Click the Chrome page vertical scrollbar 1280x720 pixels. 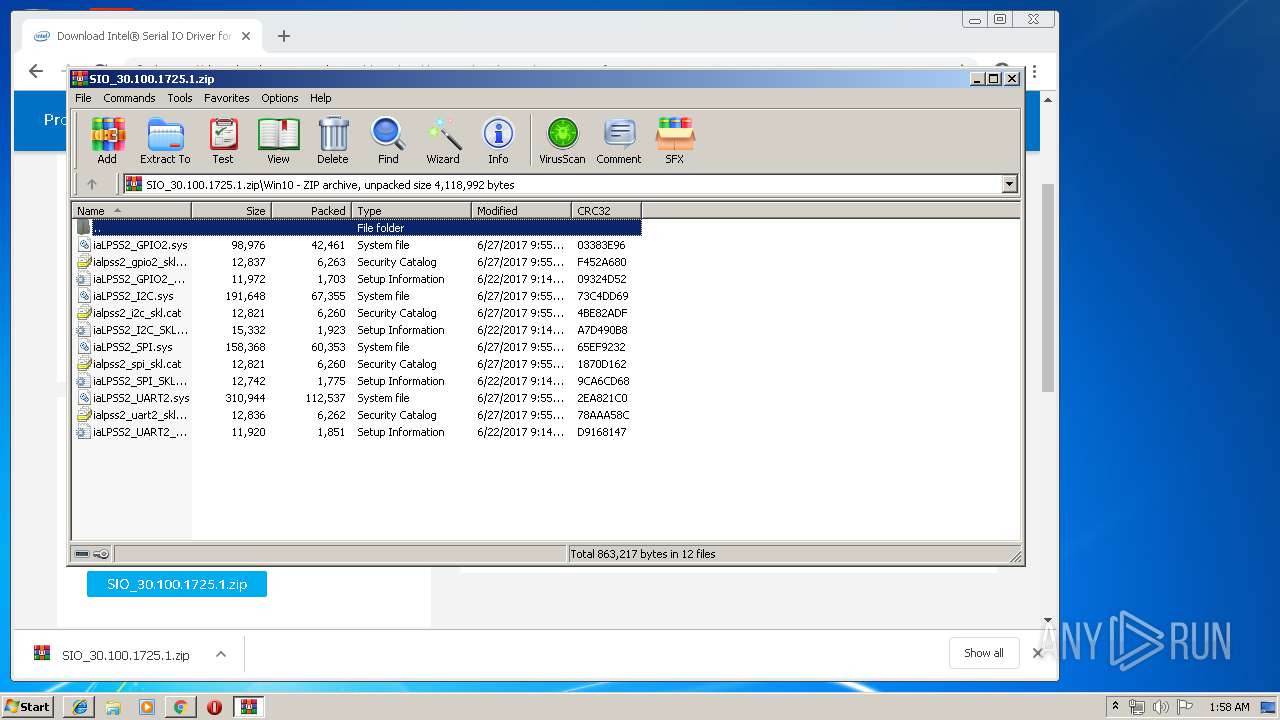point(1048,288)
